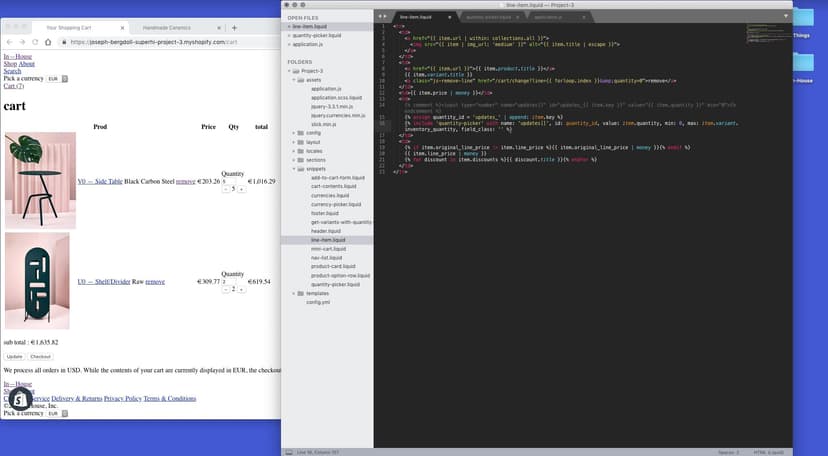828x456 pixels.
Task: Close the line-item.liquid editor tab
Action: [x=449, y=17]
